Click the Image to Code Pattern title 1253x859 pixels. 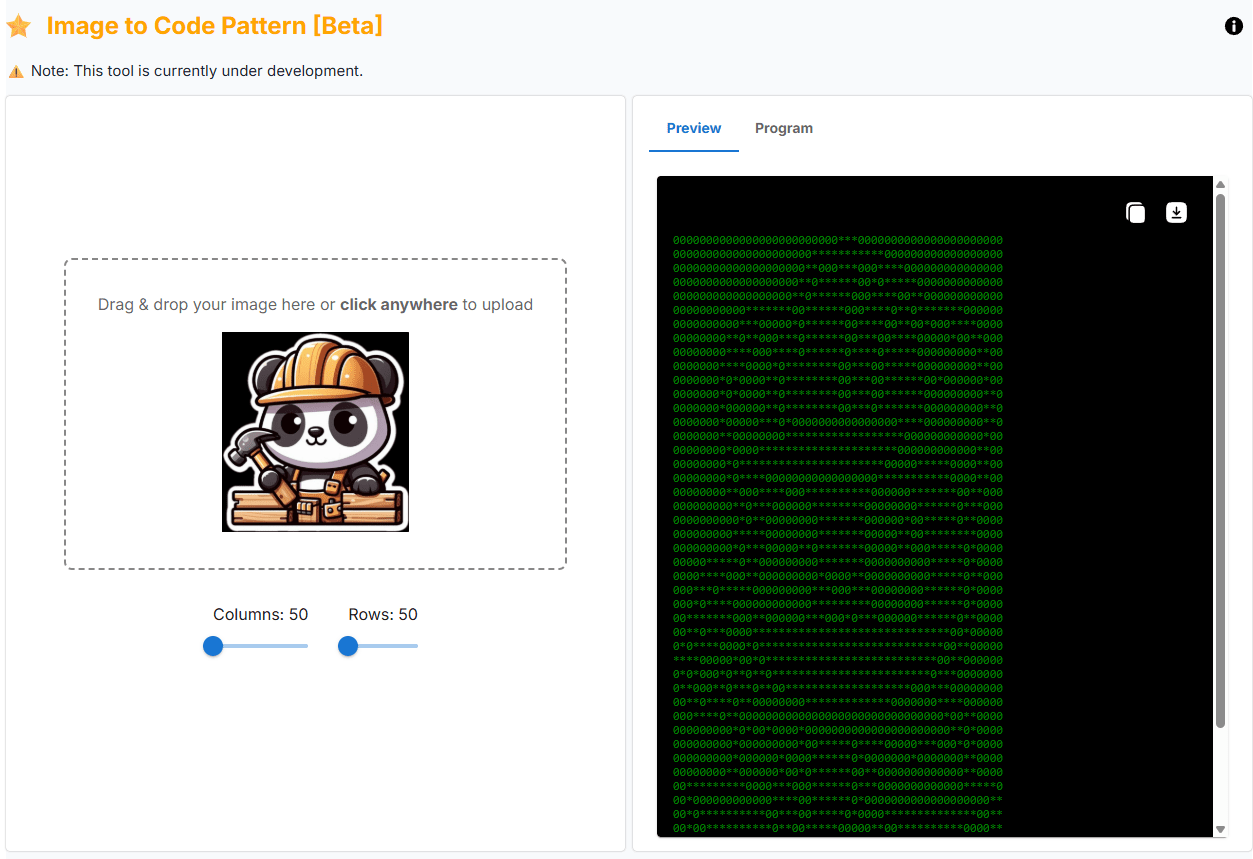[x=214, y=25]
